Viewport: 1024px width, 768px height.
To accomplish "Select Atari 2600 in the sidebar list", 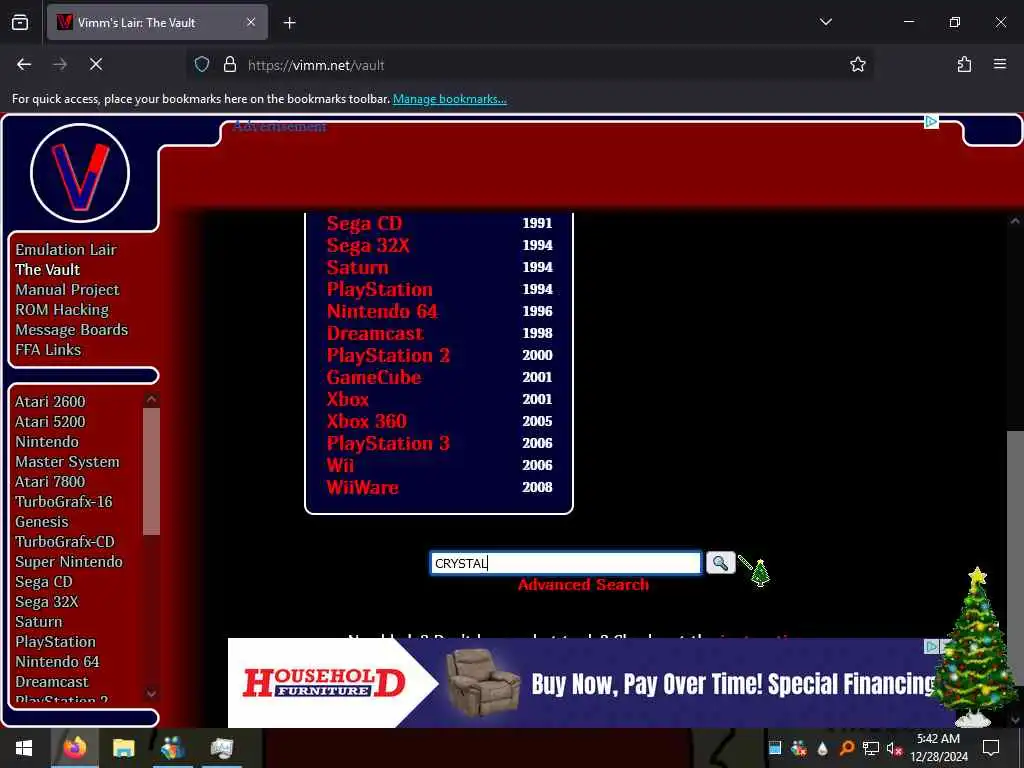I will click(50, 402).
